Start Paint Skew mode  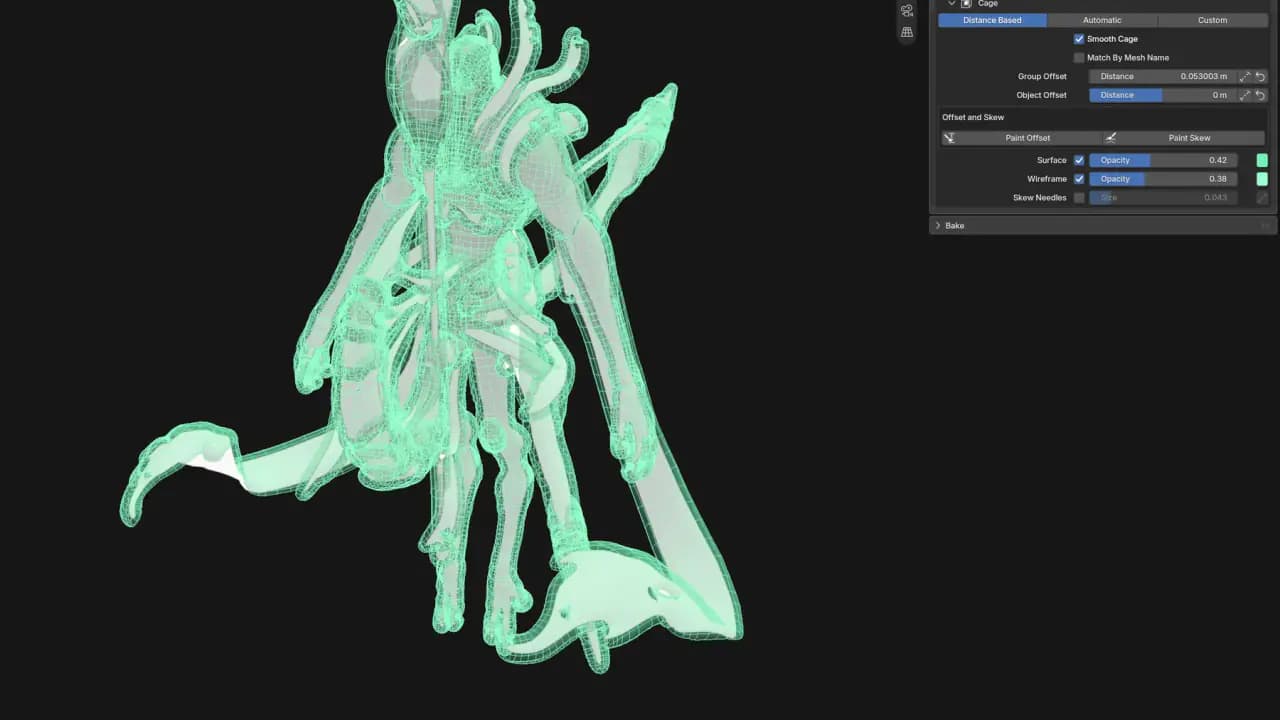1185,138
